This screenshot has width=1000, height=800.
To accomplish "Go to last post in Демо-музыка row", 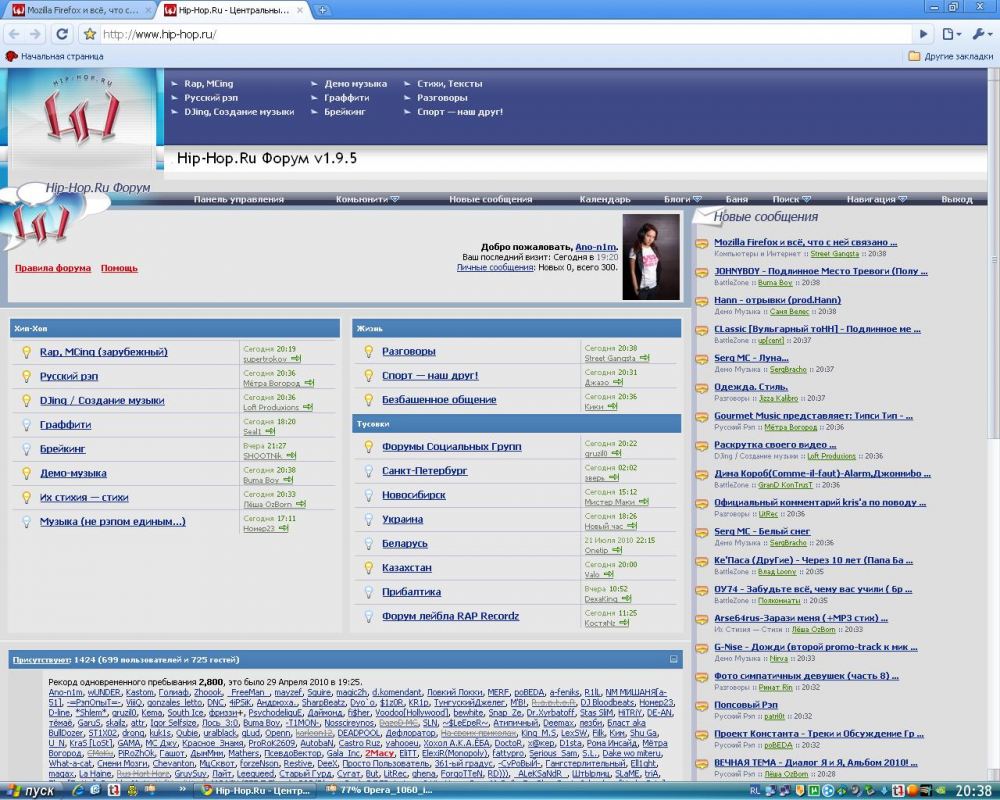I will pos(288,480).
